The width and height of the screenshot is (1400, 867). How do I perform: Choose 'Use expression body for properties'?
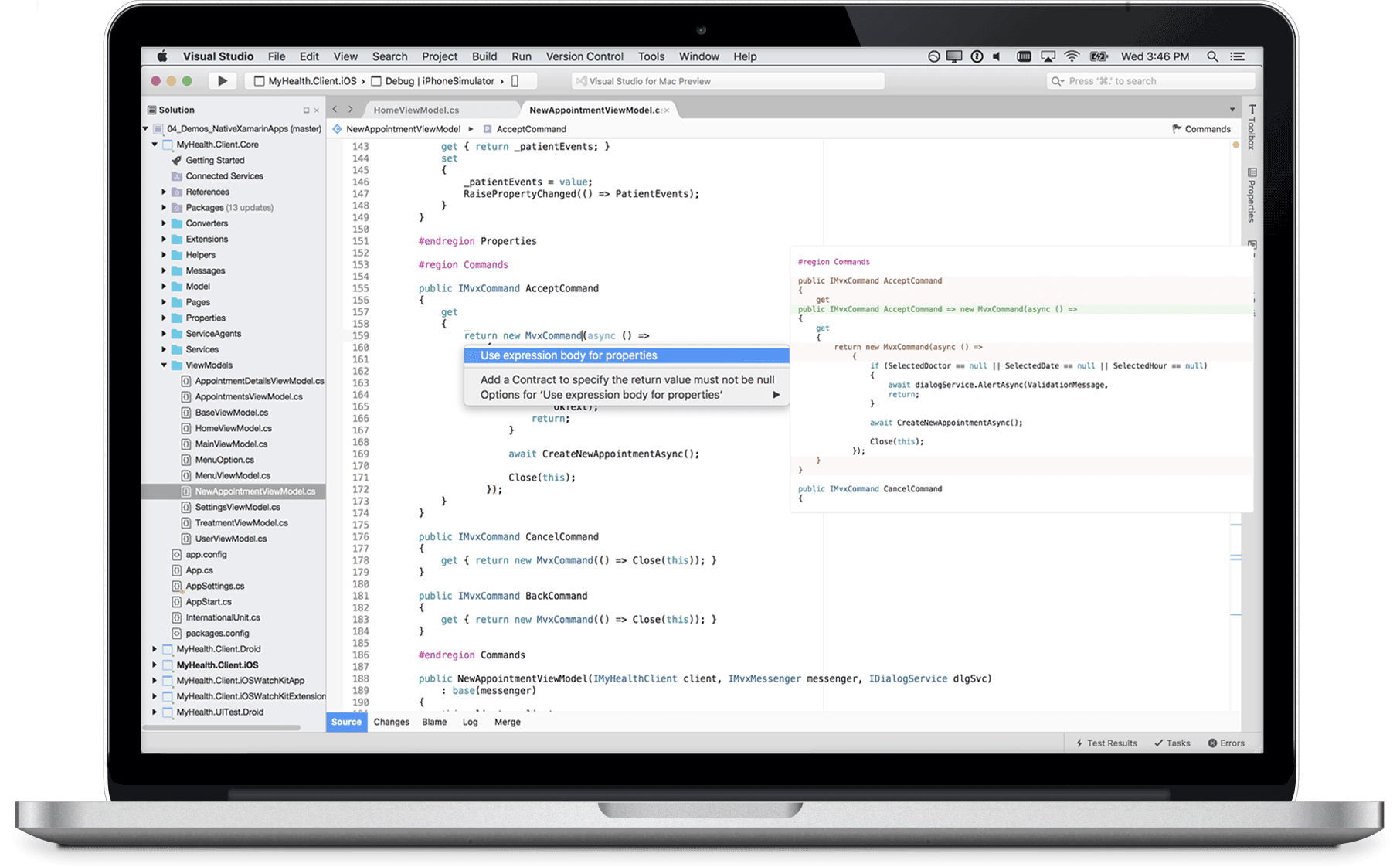[627, 355]
